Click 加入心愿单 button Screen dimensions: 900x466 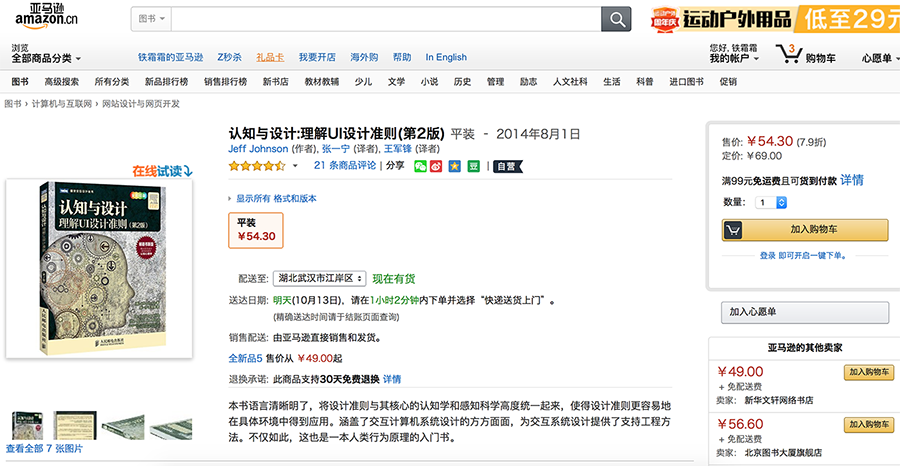[x=805, y=312]
